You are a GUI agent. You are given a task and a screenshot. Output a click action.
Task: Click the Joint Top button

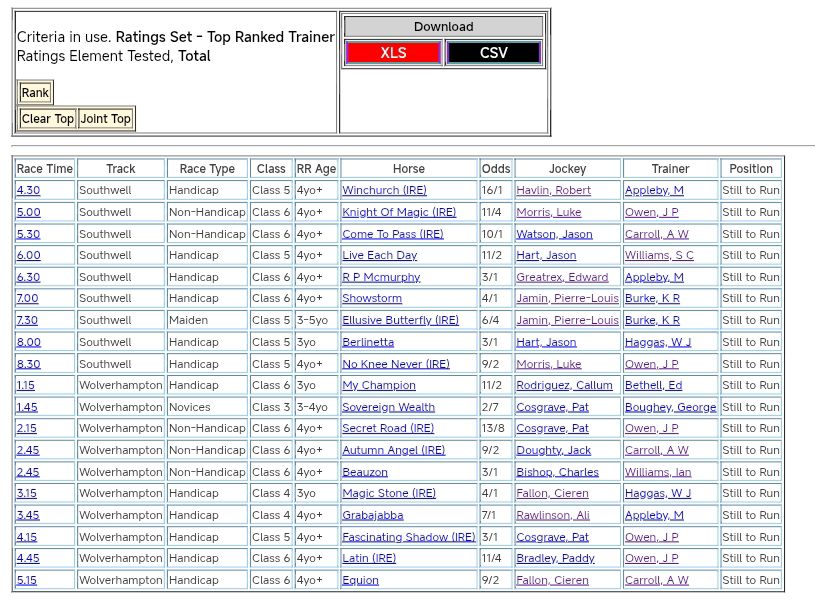106,119
